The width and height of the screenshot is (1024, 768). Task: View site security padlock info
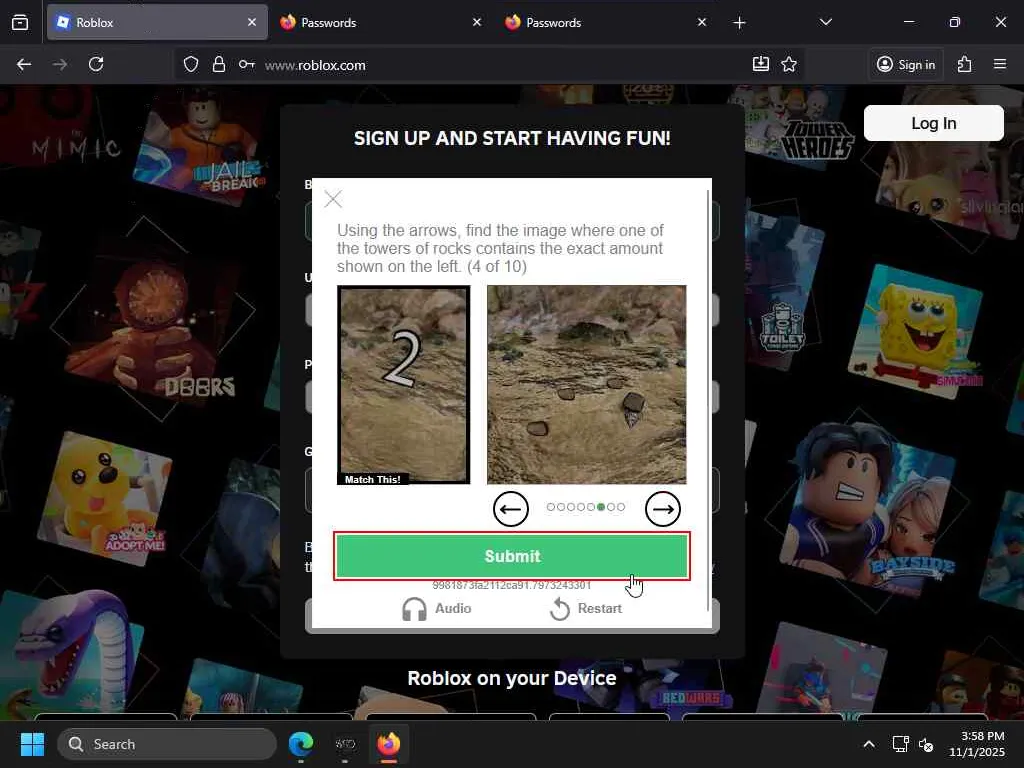tap(219, 64)
